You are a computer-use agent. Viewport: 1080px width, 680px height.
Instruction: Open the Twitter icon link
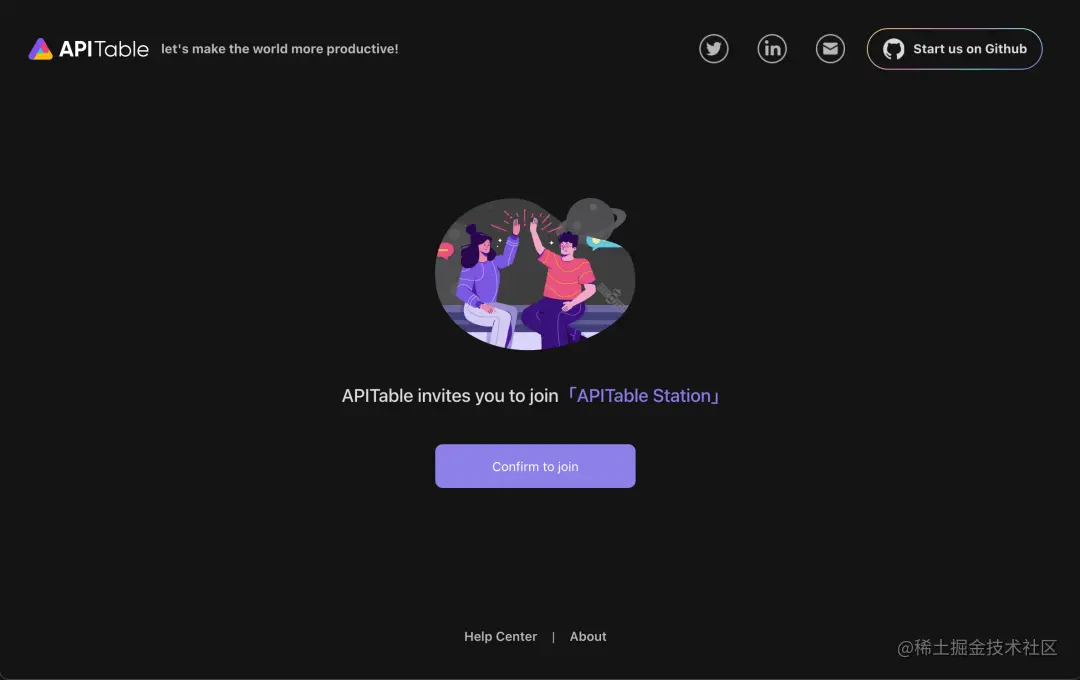tap(714, 49)
